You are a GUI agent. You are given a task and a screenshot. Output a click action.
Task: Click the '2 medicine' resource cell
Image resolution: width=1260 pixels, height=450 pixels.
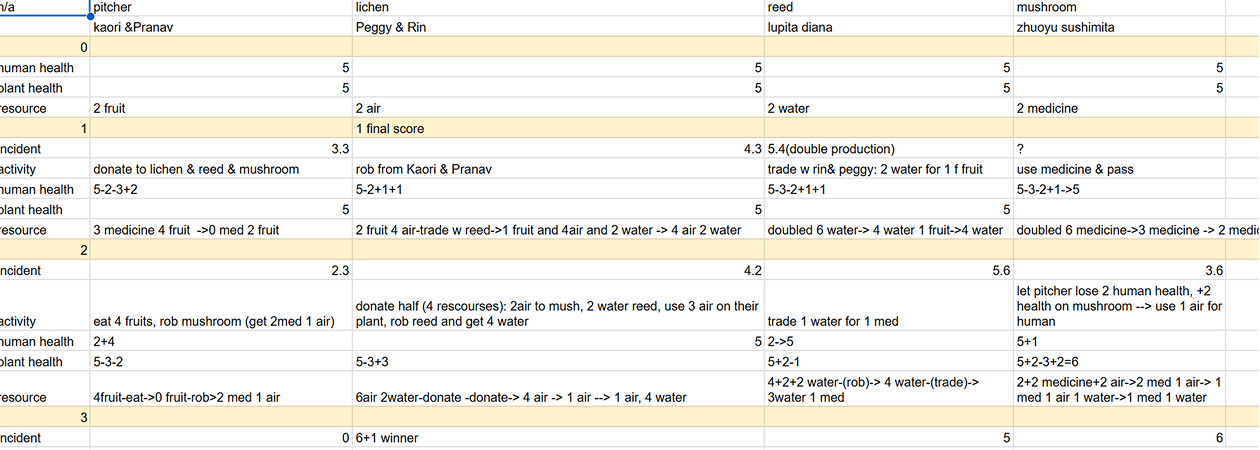click(1118, 108)
